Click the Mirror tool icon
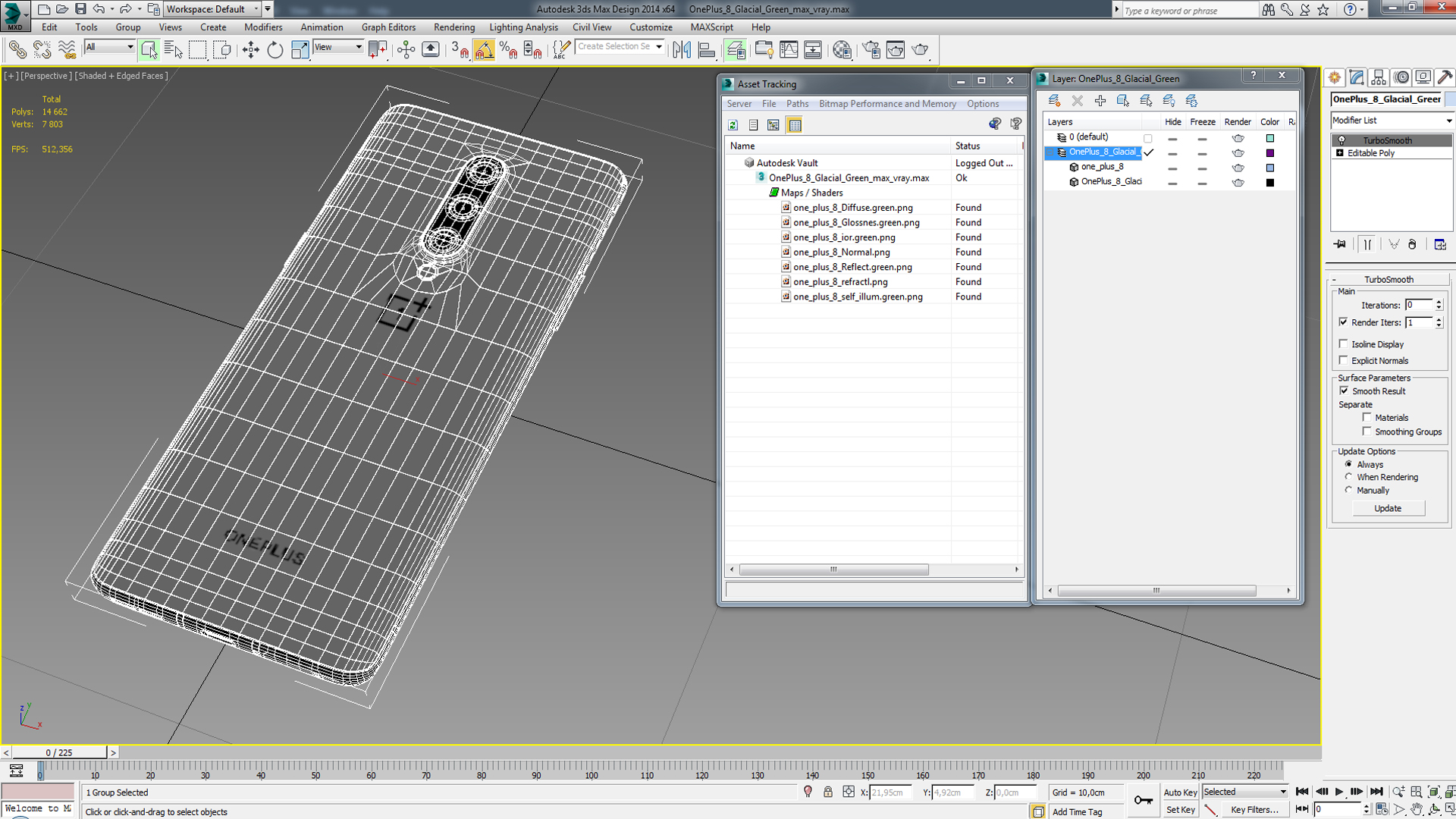This screenshot has height=819, width=1456. (682, 50)
